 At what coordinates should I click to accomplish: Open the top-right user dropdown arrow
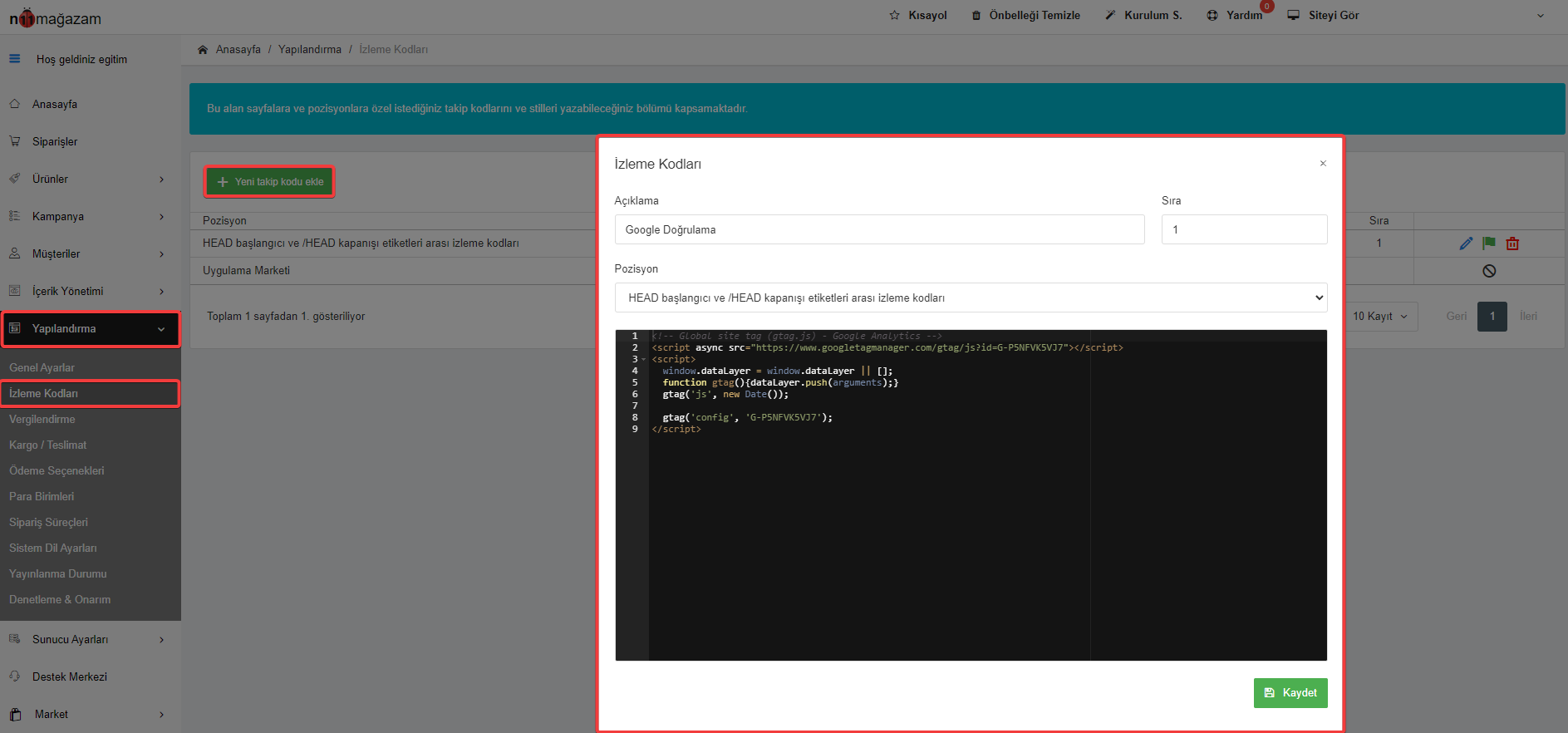click(x=1541, y=16)
